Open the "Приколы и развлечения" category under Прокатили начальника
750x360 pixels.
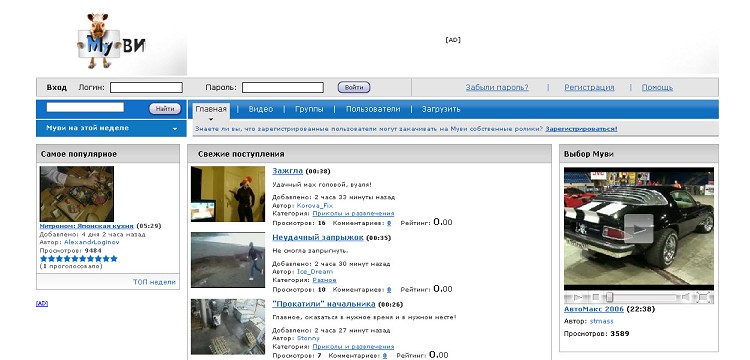pos(353,347)
